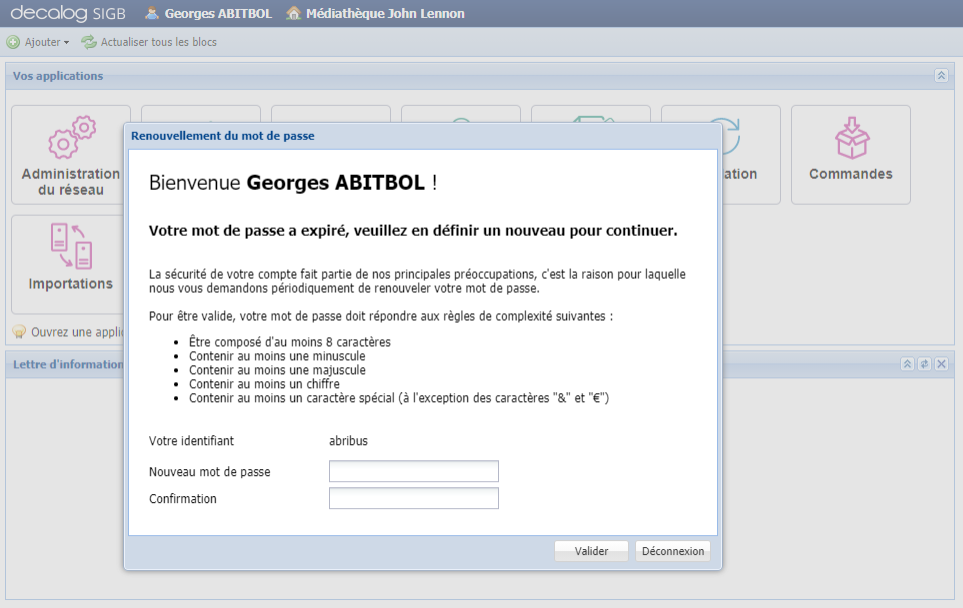Open the Commandes application
Viewport: 963px width, 608px height.
point(849,155)
